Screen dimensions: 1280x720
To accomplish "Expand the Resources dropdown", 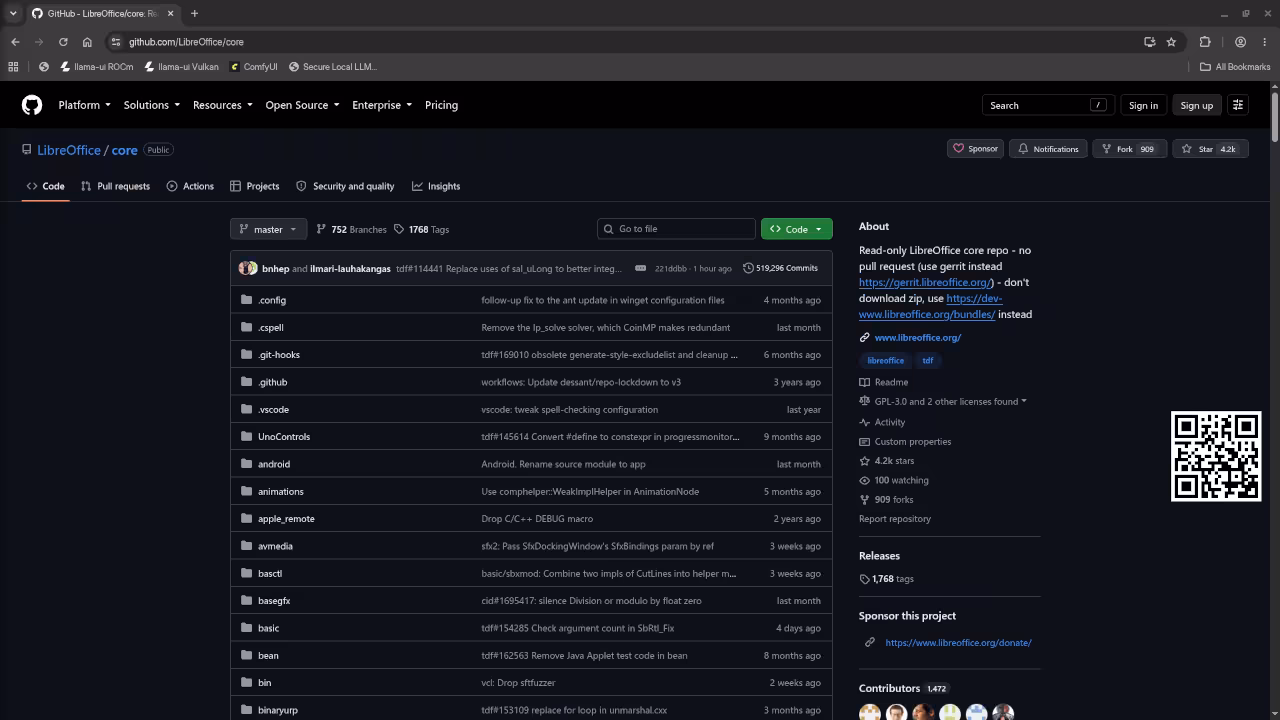I will pyautogui.click(x=223, y=105).
